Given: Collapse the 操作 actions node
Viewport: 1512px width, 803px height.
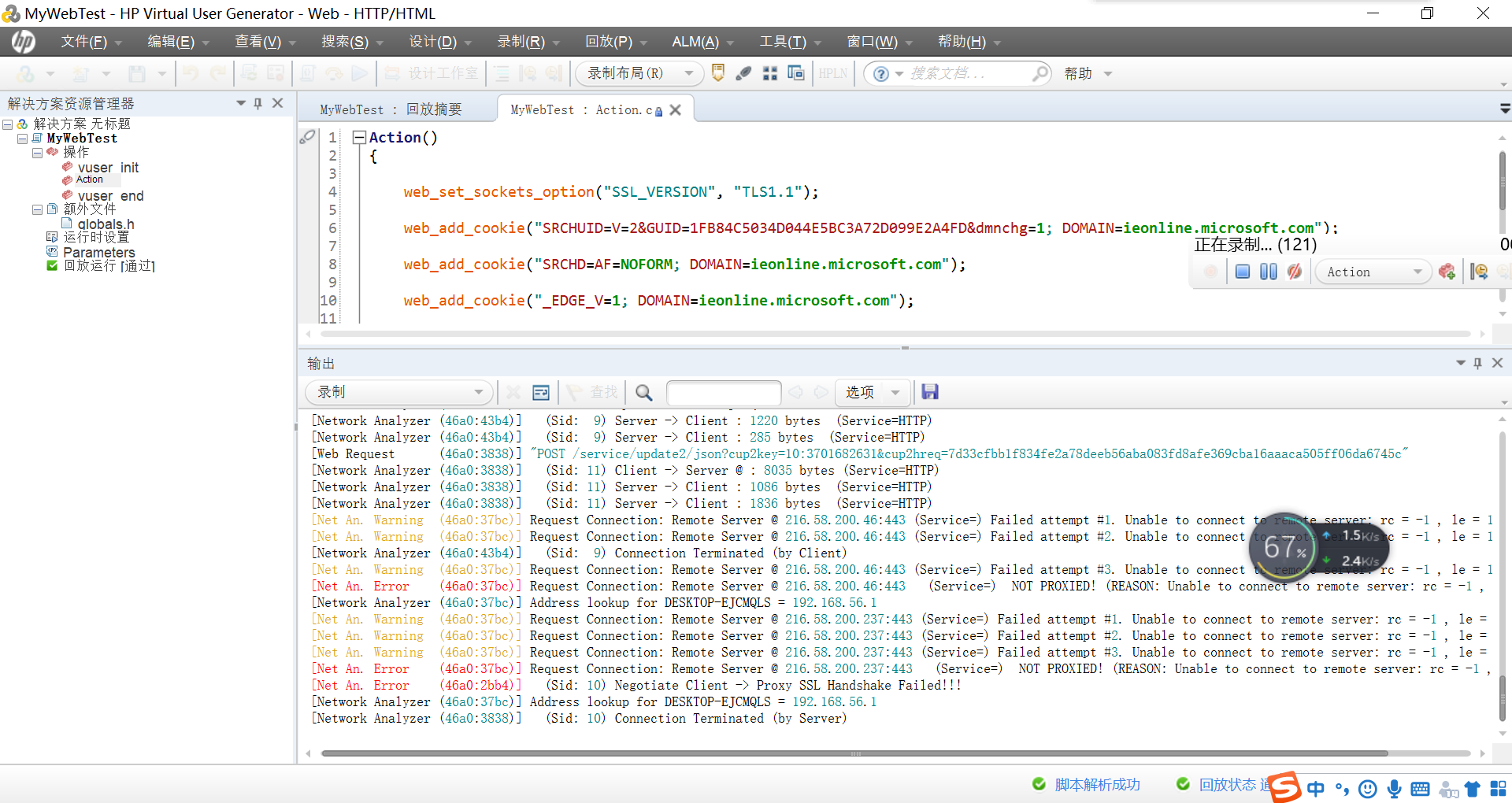Looking at the screenshot, I should pyautogui.click(x=37, y=153).
